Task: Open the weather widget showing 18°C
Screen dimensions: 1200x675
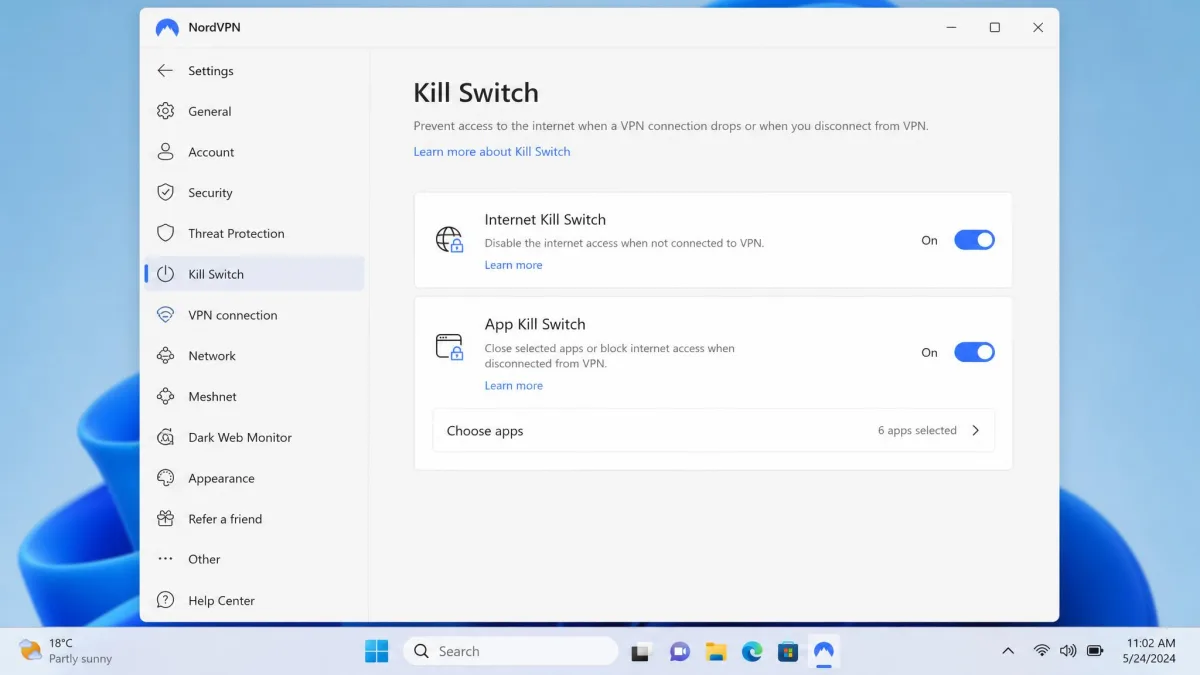Action: (x=66, y=651)
